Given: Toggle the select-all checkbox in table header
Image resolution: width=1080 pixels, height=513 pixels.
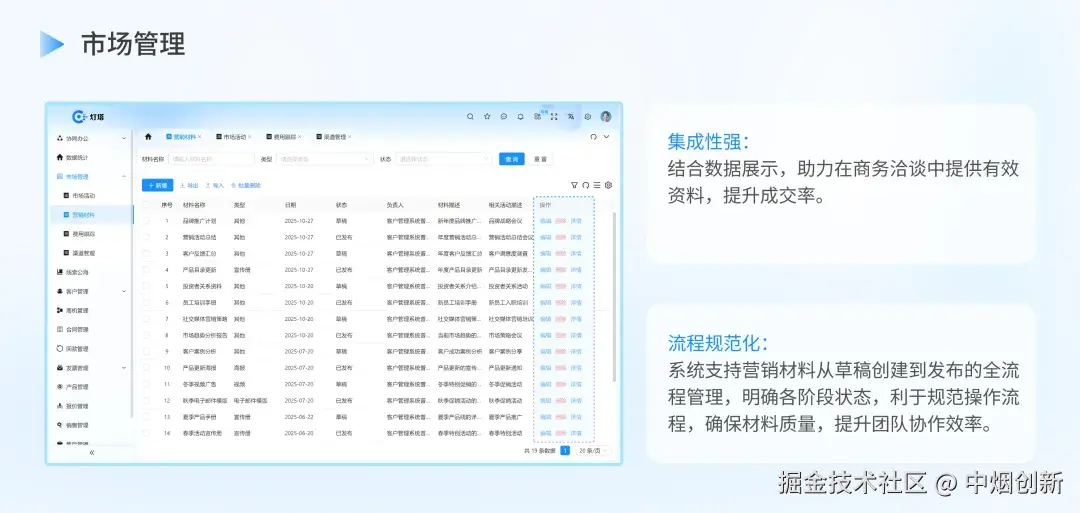Looking at the screenshot, I should pyautogui.click(x=146, y=205).
